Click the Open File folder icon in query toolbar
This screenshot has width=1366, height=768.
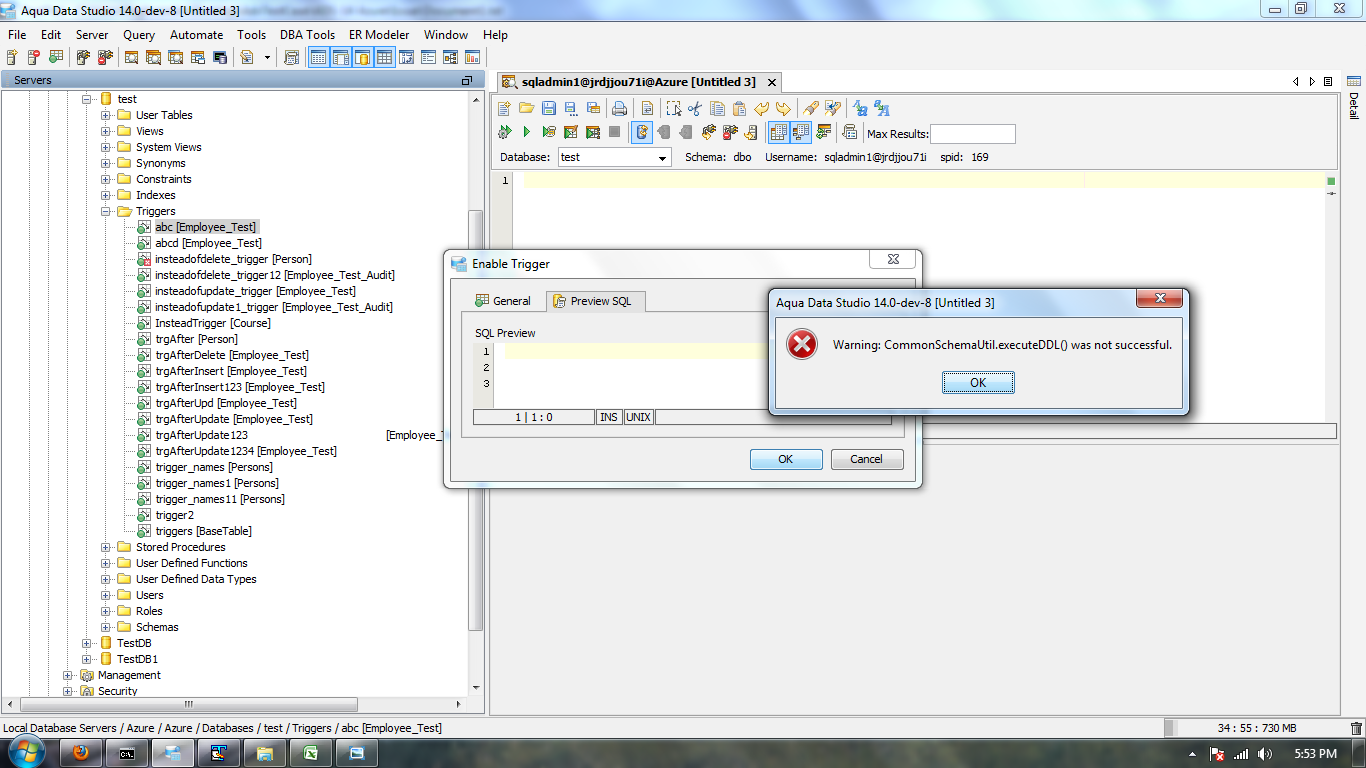(x=527, y=108)
